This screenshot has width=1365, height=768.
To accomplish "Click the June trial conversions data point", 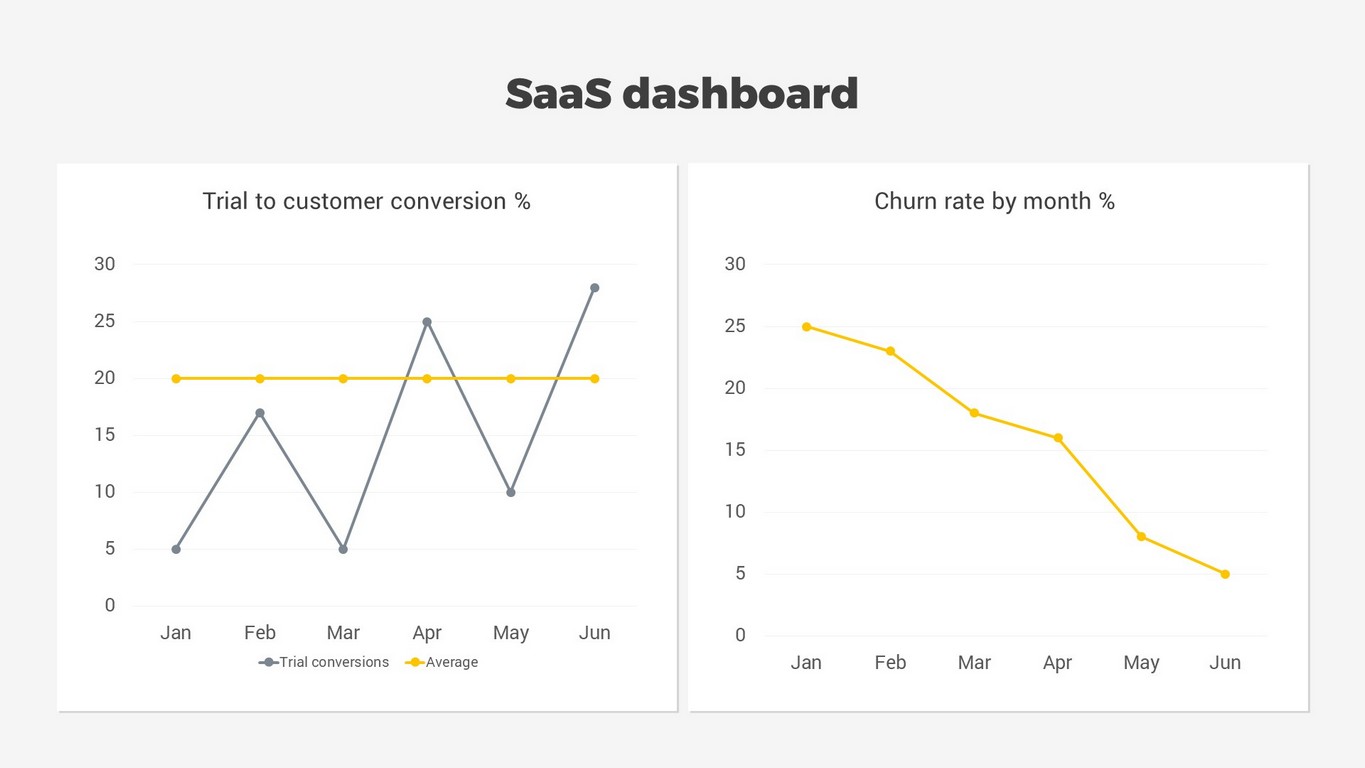I will tap(594, 288).
